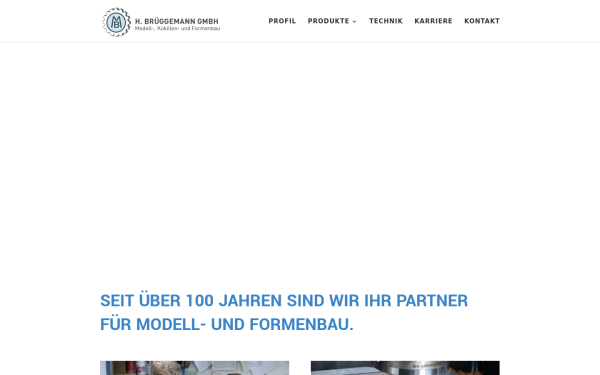Click the 'Modell-, Kokillen- und Formenbau' tagline
Viewport: 600px width, 375px height.
click(177, 29)
